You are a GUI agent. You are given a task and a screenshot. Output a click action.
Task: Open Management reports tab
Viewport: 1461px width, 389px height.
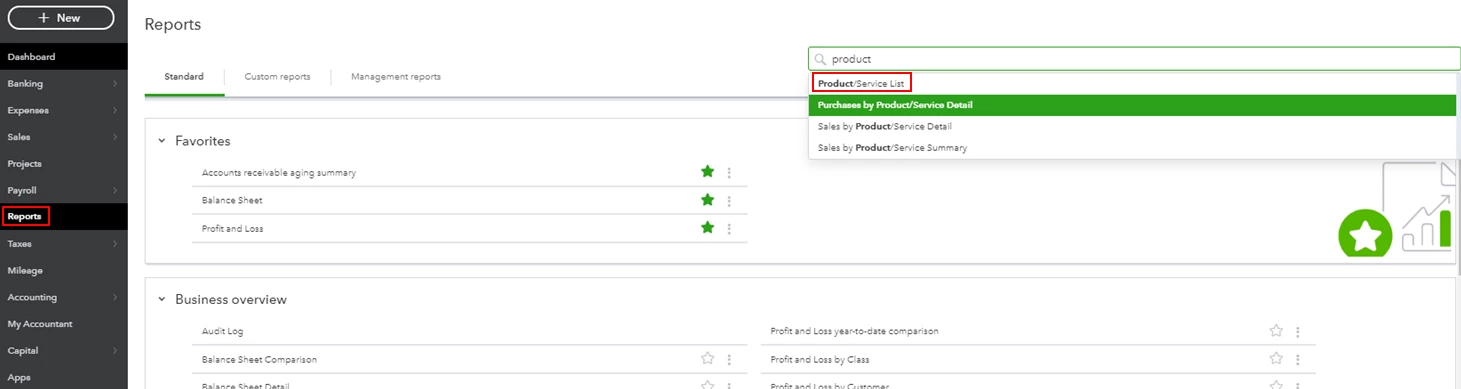(x=396, y=77)
